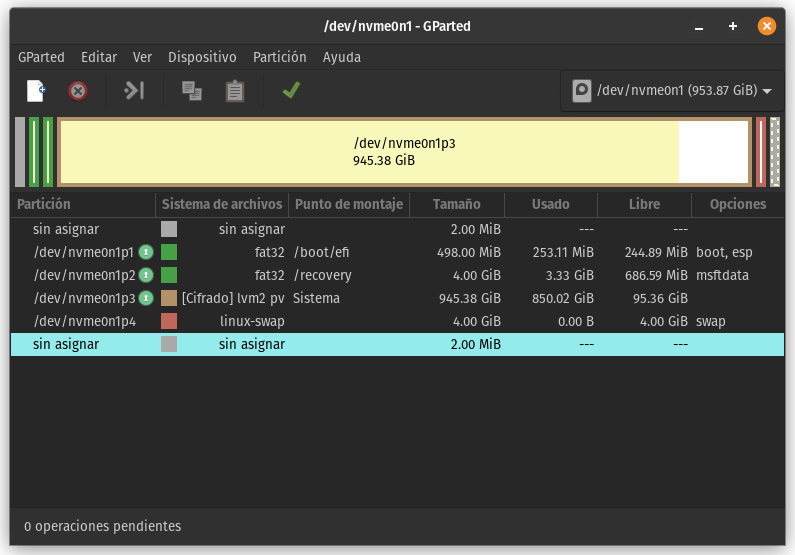Sort by Libre column header
795x555 pixels.
tap(644, 204)
